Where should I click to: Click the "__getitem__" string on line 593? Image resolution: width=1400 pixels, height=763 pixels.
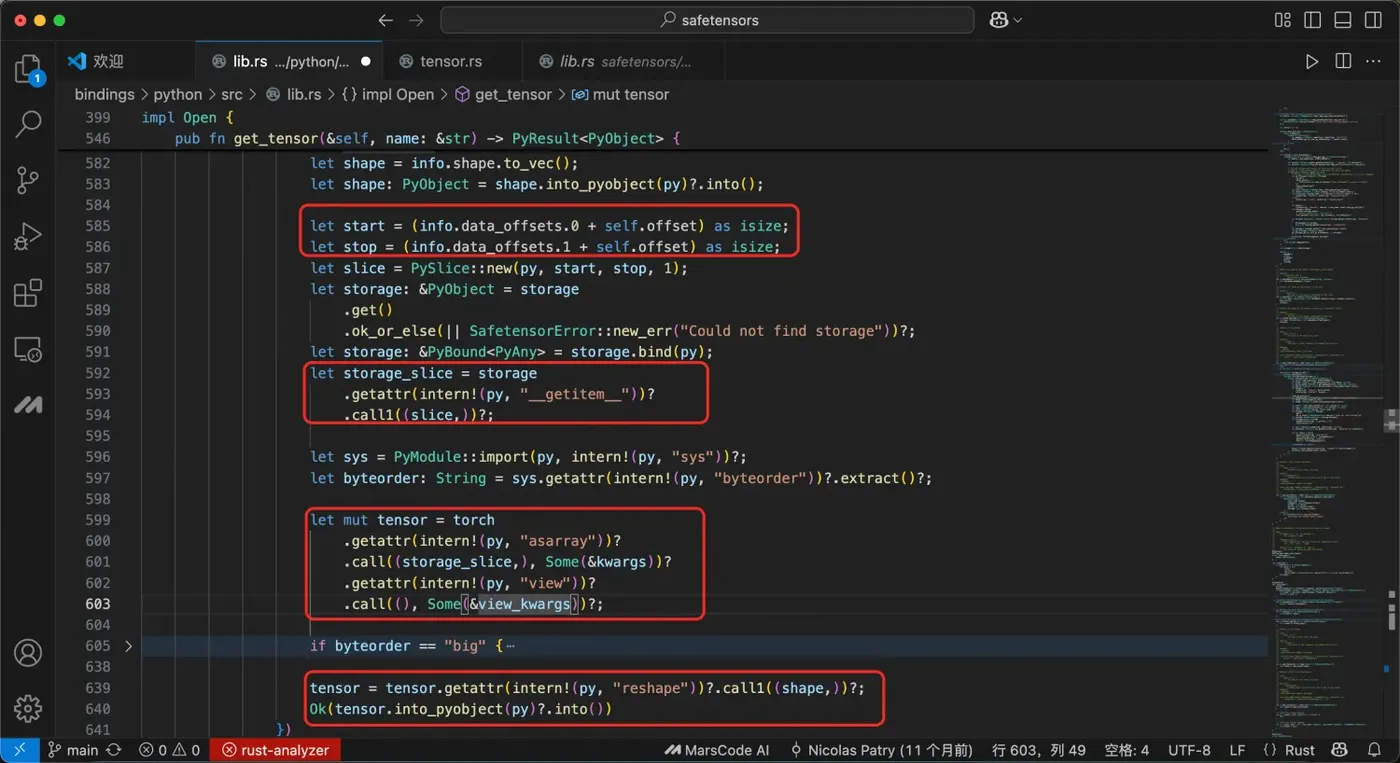click(x=577, y=394)
